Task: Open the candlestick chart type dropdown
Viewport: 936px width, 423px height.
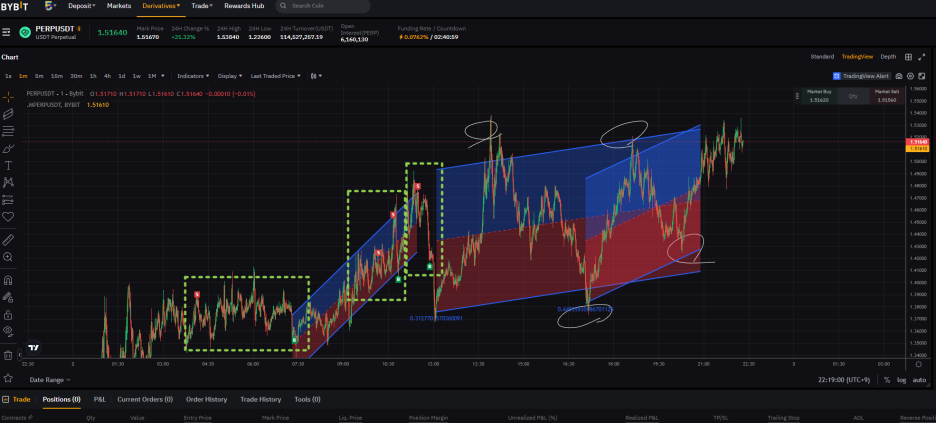Action: pyautogui.click(x=316, y=76)
